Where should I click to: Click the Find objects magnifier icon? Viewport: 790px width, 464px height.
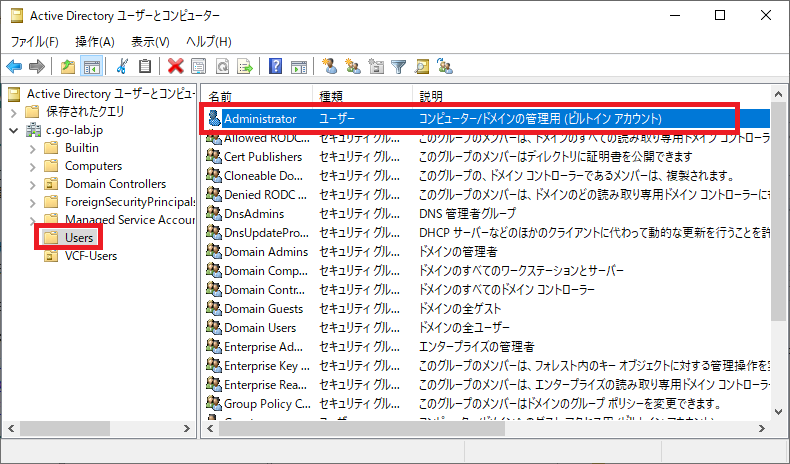(422, 66)
